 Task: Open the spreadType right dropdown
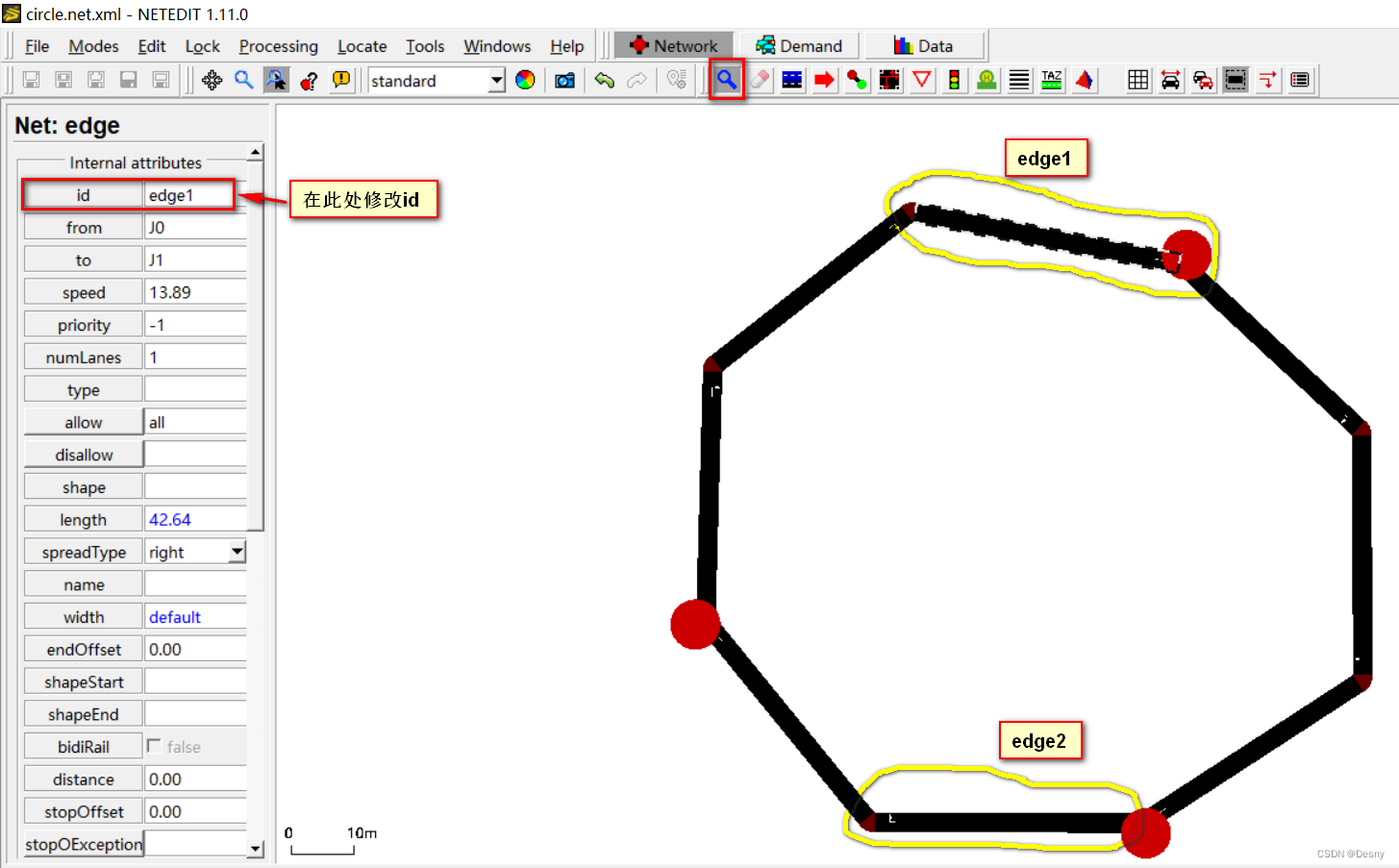click(x=237, y=552)
